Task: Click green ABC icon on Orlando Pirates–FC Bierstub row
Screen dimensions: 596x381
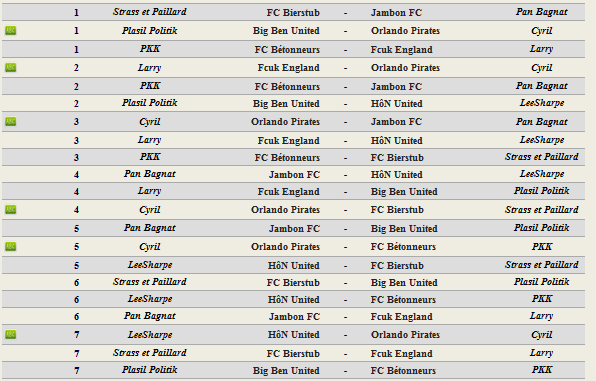Action: click(x=11, y=210)
